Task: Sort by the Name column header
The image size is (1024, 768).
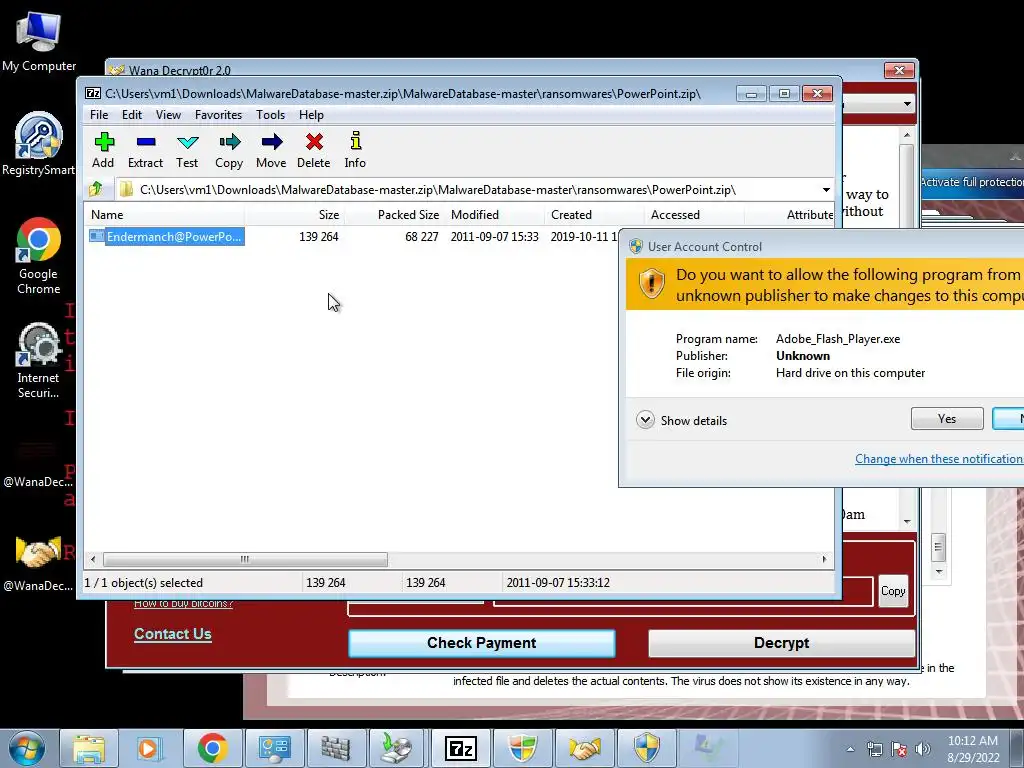Action: [165, 215]
